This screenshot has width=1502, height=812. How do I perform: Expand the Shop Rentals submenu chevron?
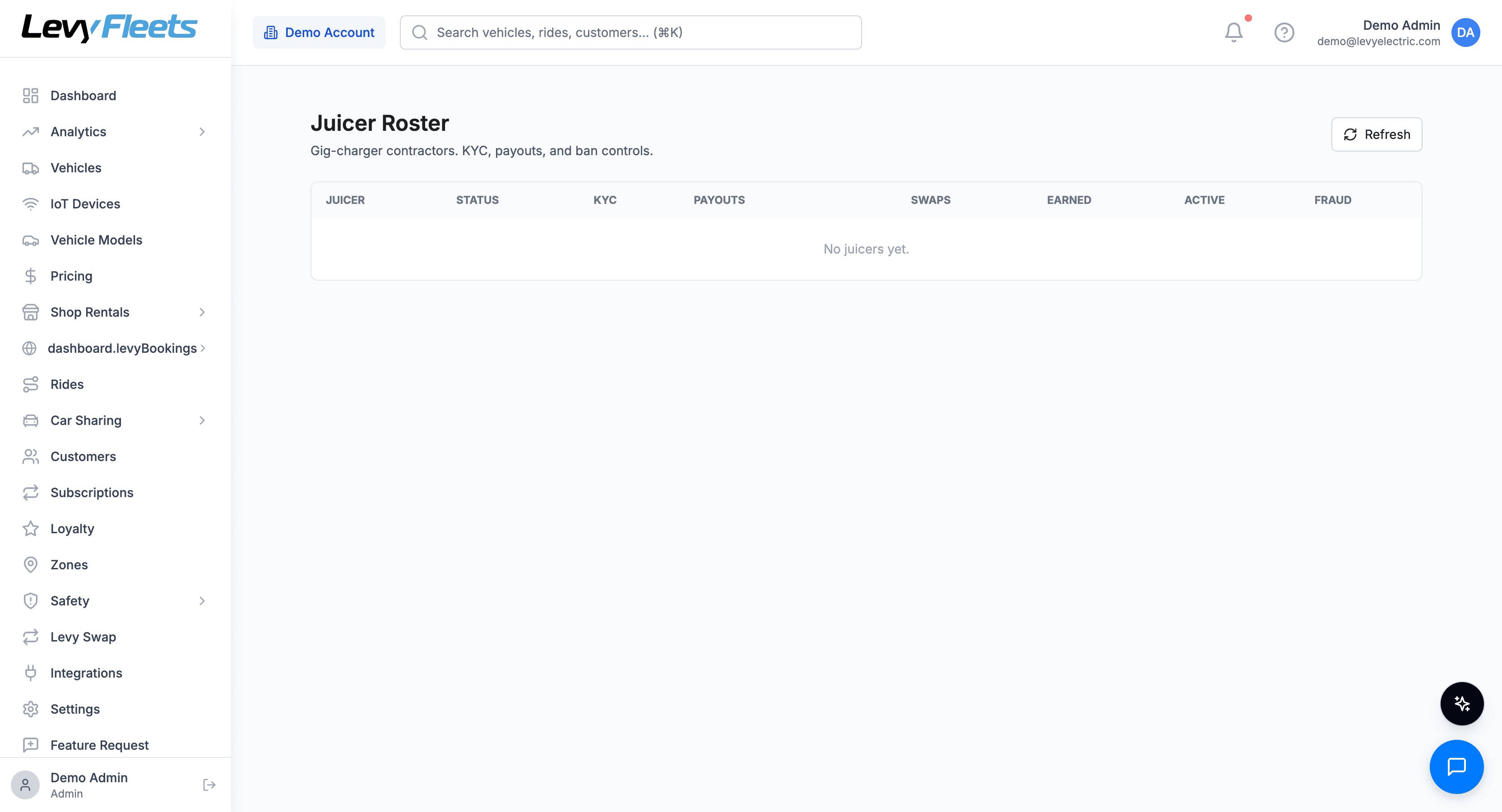(202, 313)
